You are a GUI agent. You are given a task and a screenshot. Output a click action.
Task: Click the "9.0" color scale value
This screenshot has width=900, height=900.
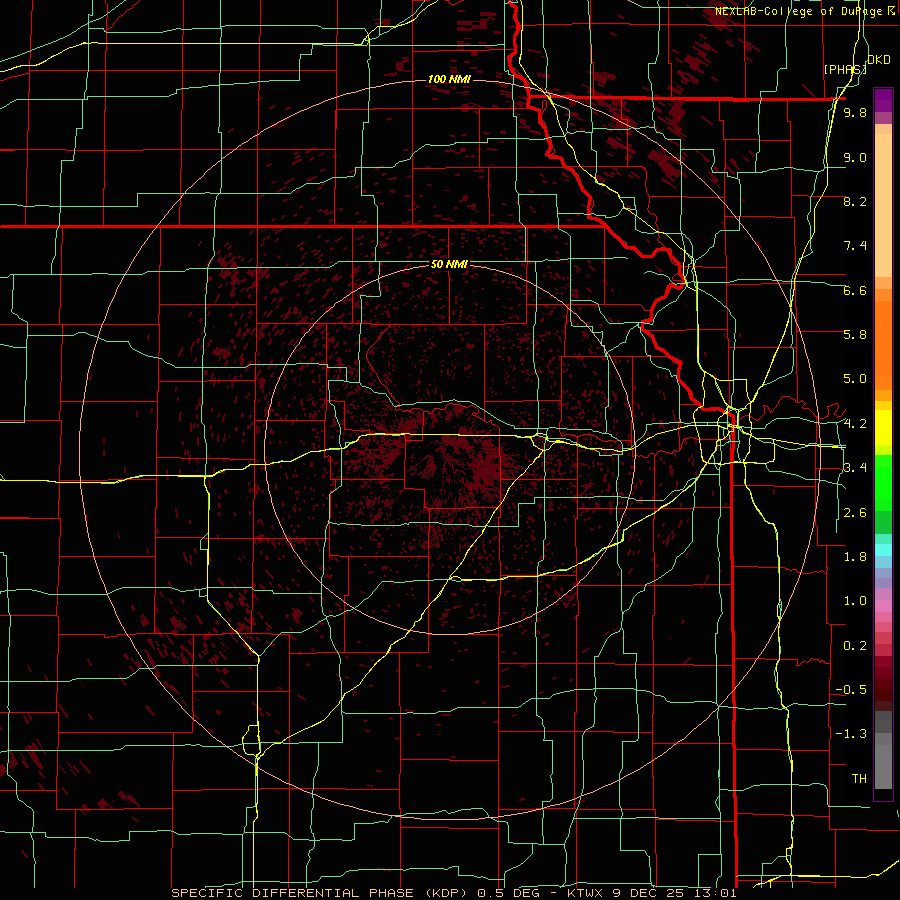point(855,157)
